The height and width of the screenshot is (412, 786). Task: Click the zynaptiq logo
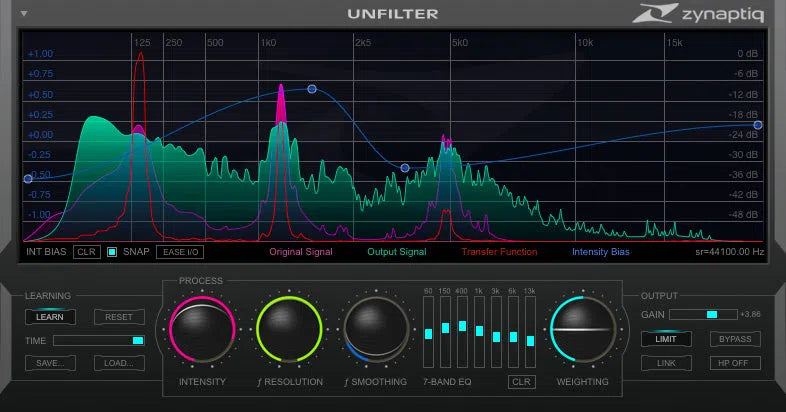tap(698, 14)
